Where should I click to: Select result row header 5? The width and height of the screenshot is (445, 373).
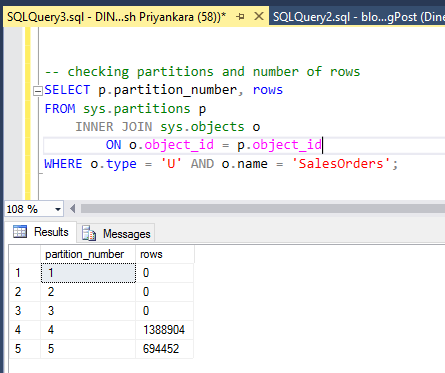25,349
